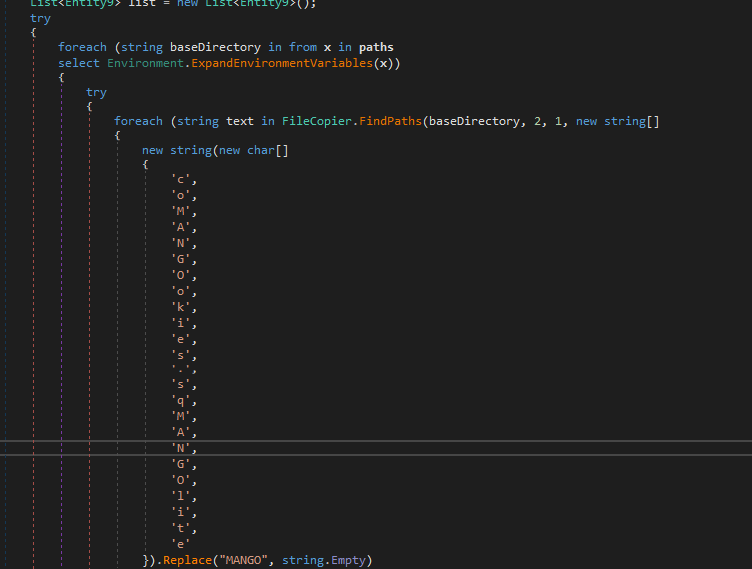Place cursor on the 'k' character literal

tap(181, 308)
